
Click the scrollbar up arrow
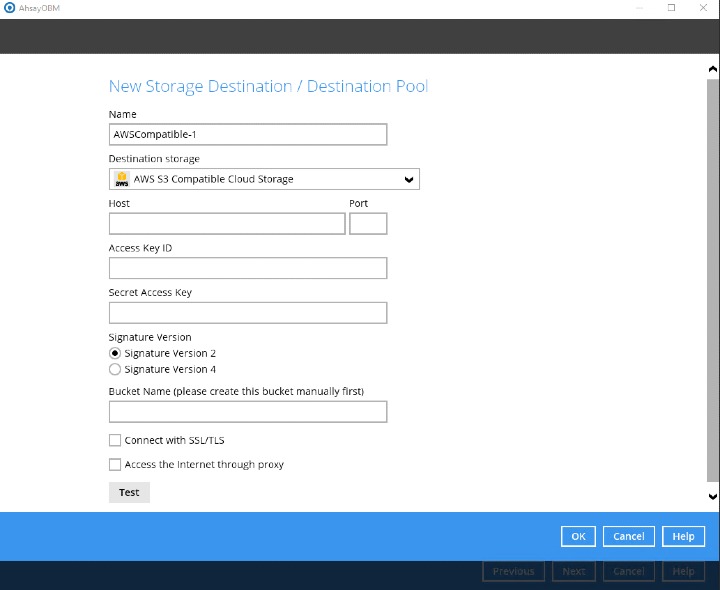click(712, 70)
